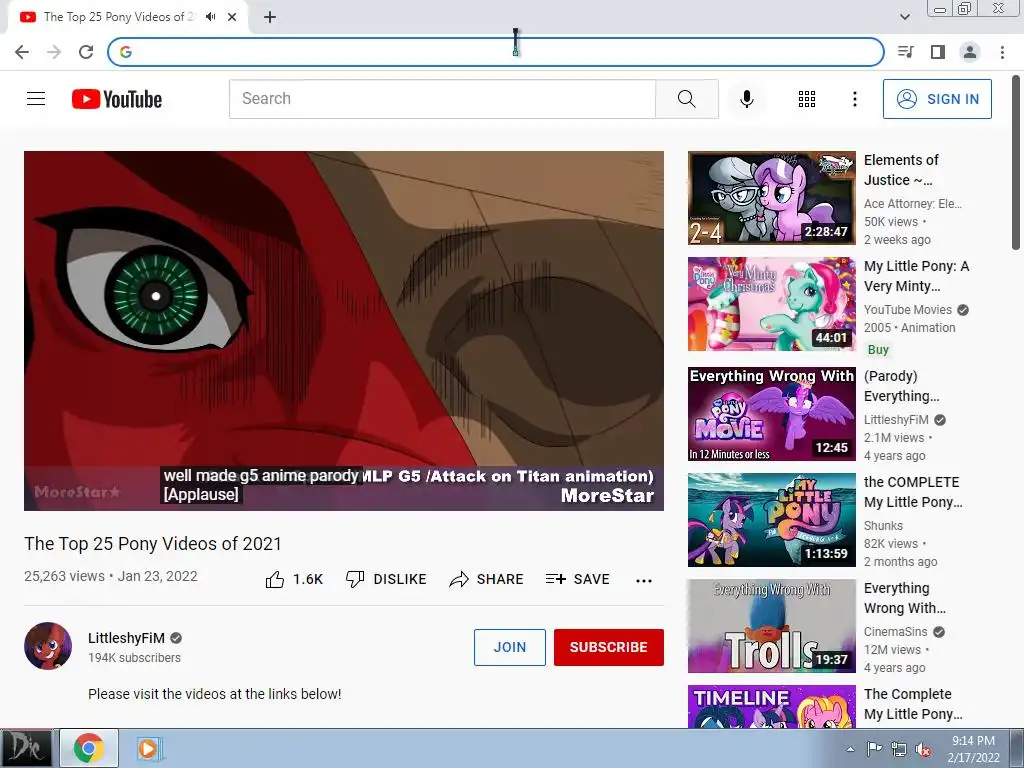Subscribe to LittleshyFiM
The image size is (1024, 768).
point(609,647)
